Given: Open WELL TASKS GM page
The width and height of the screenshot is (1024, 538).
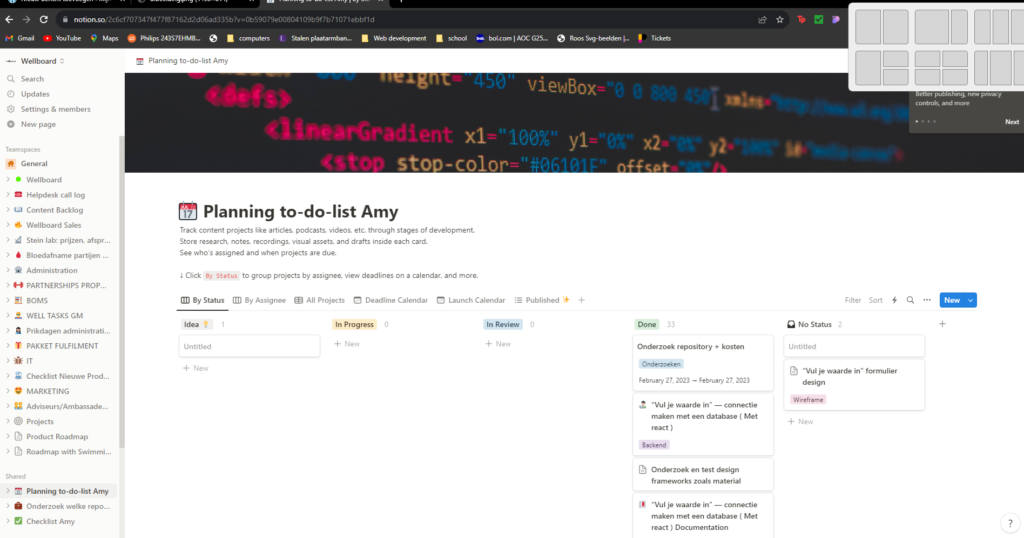Looking at the screenshot, I should click(54, 315).
